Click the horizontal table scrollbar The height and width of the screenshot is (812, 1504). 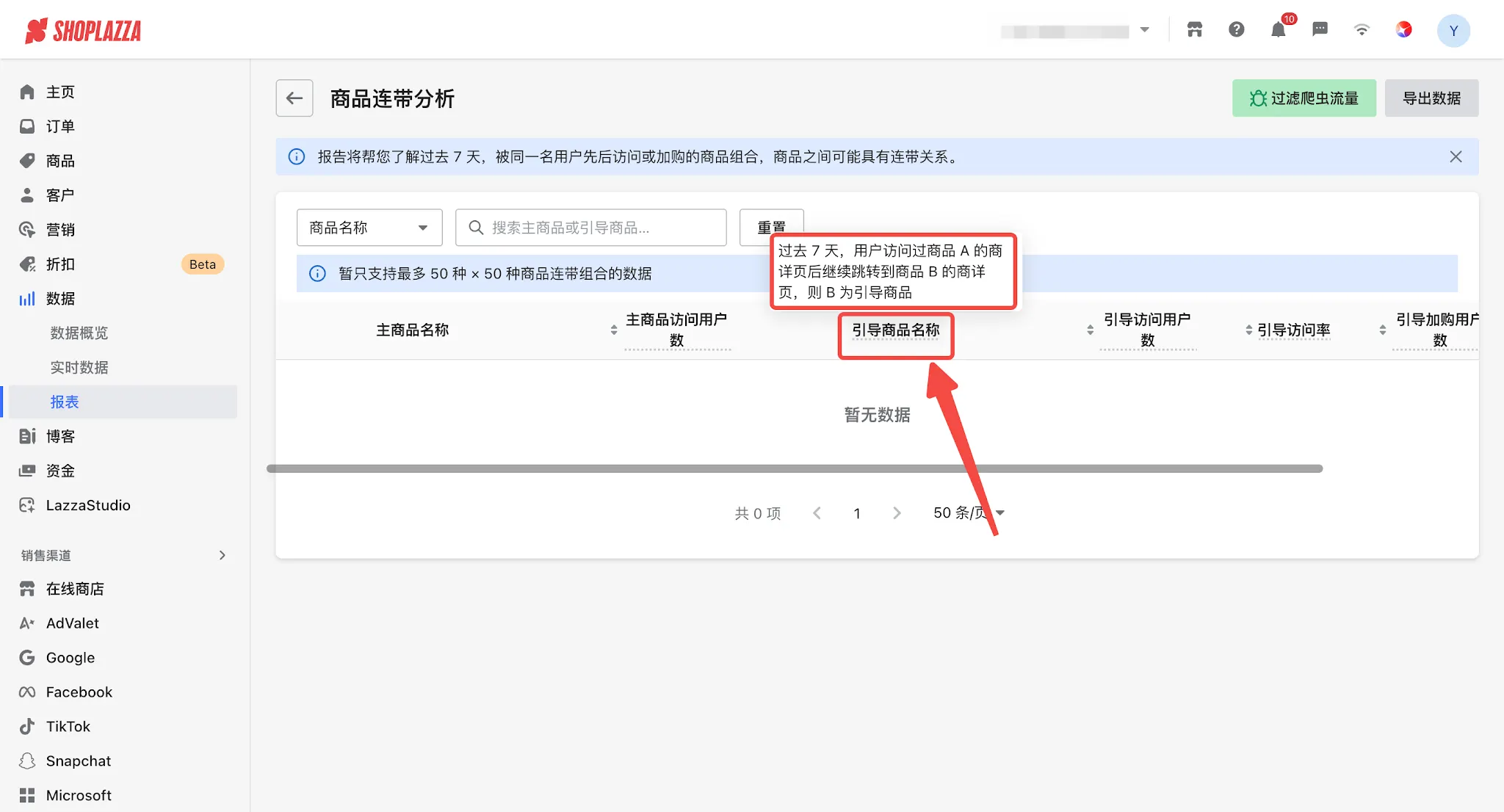point(795,468)
